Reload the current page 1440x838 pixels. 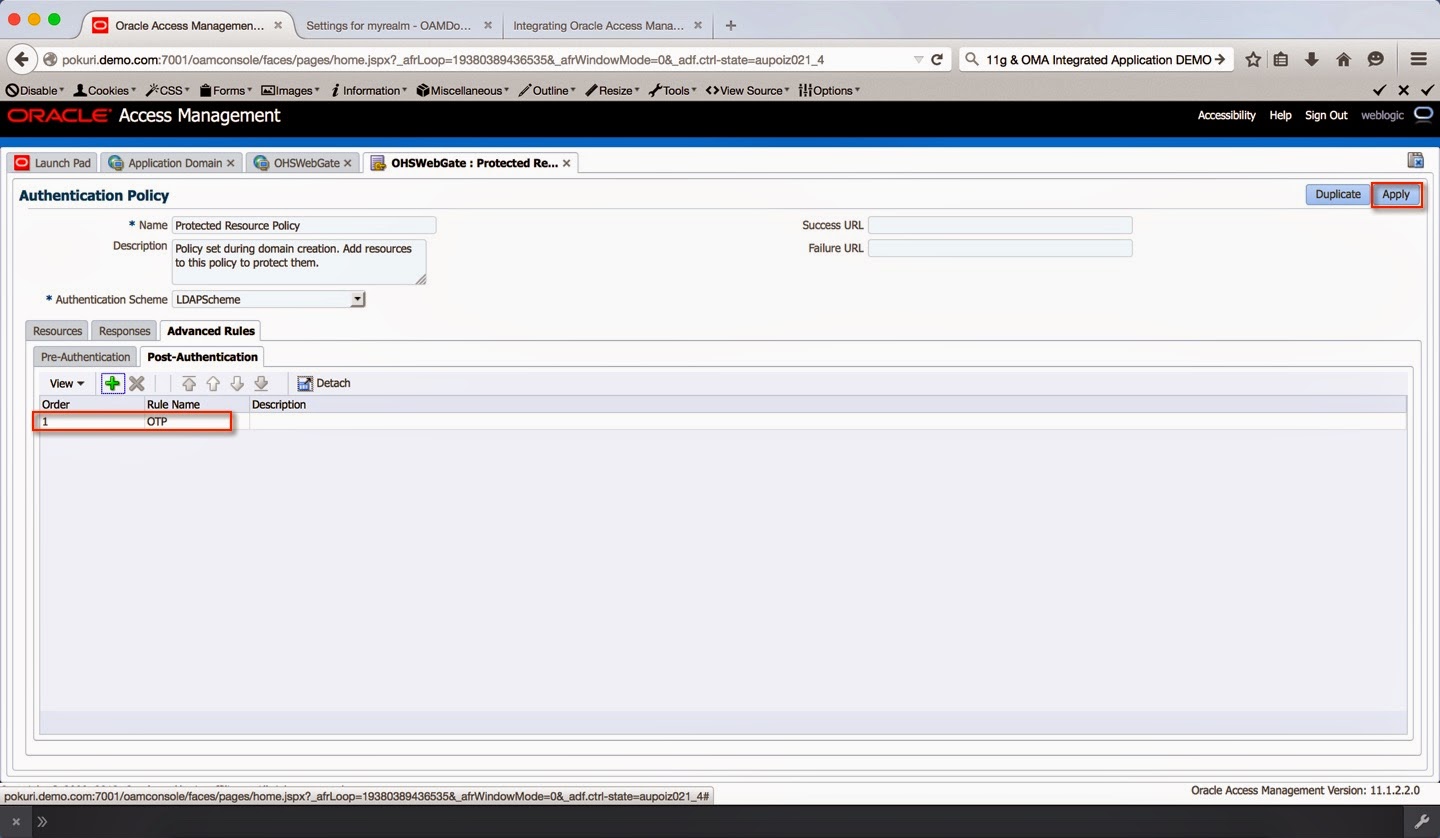click(x=936, y=59)
